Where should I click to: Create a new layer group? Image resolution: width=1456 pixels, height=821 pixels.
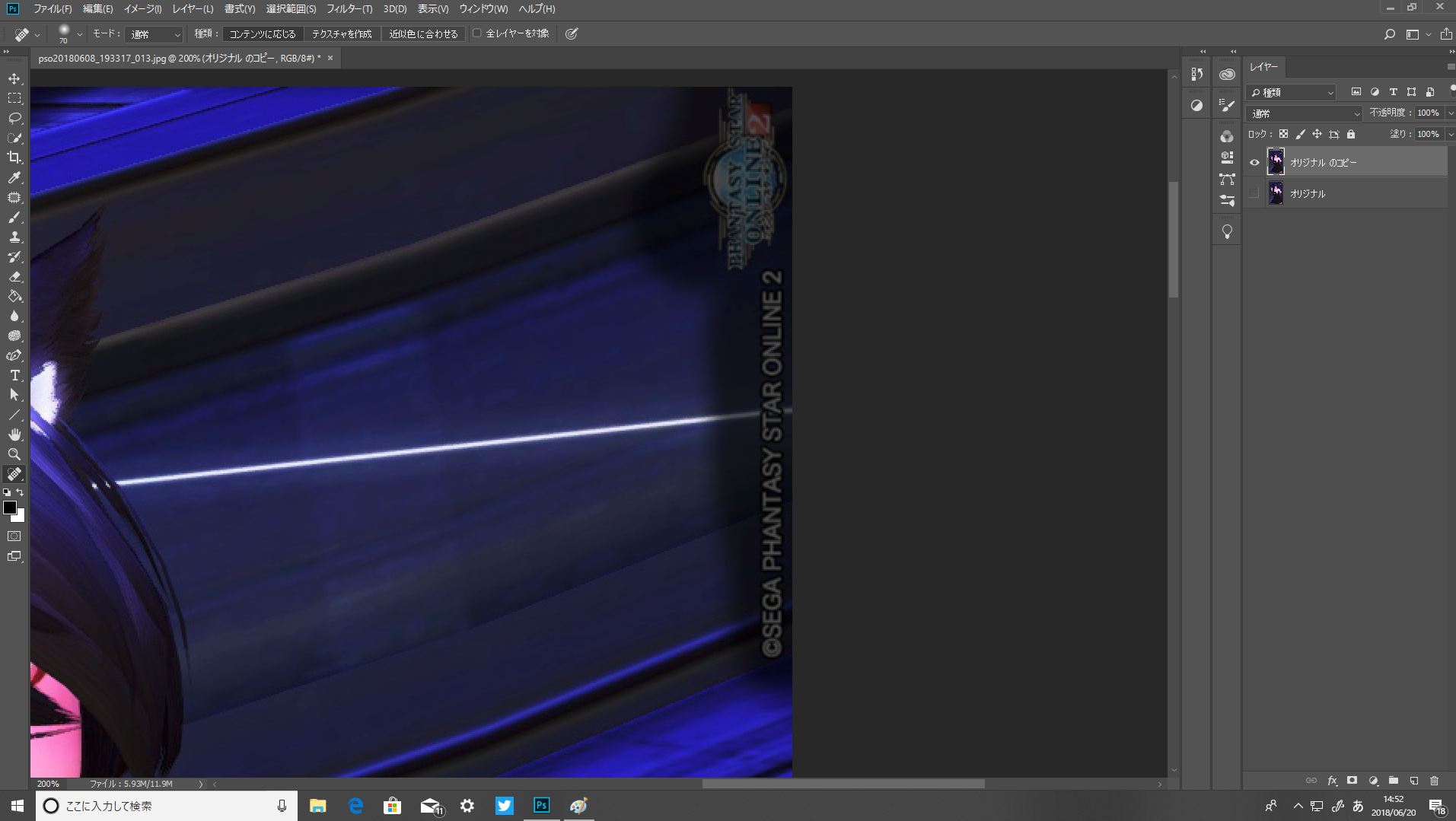[1394, 781]
